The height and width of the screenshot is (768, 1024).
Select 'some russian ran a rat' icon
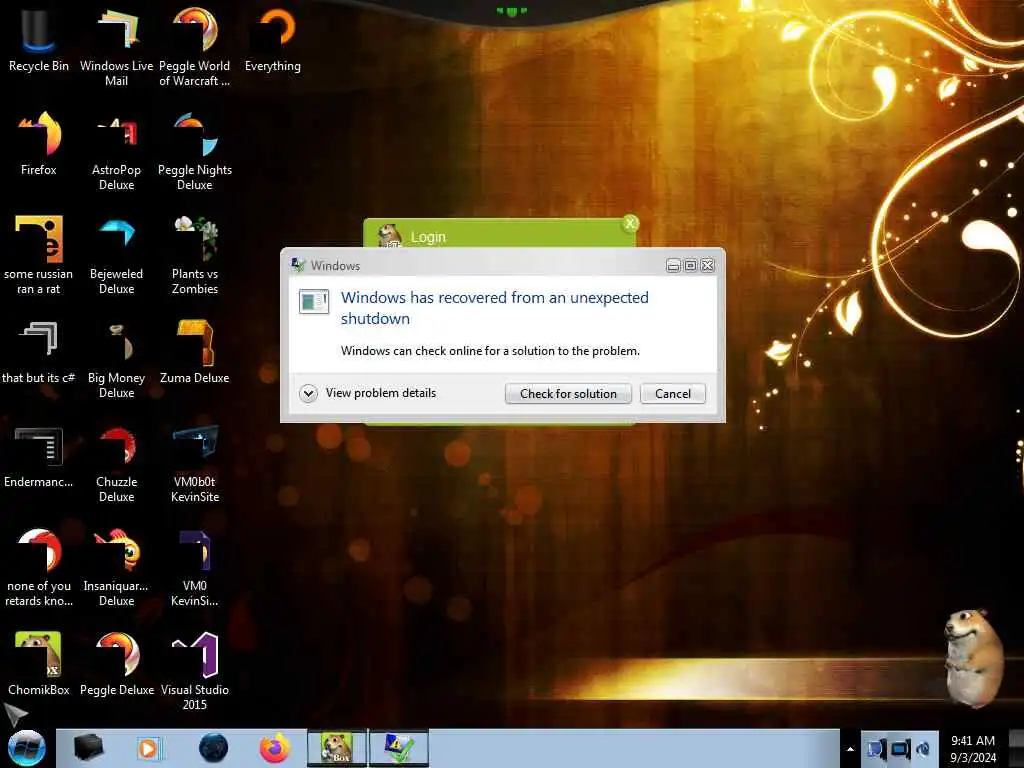(x=39, y=255)
